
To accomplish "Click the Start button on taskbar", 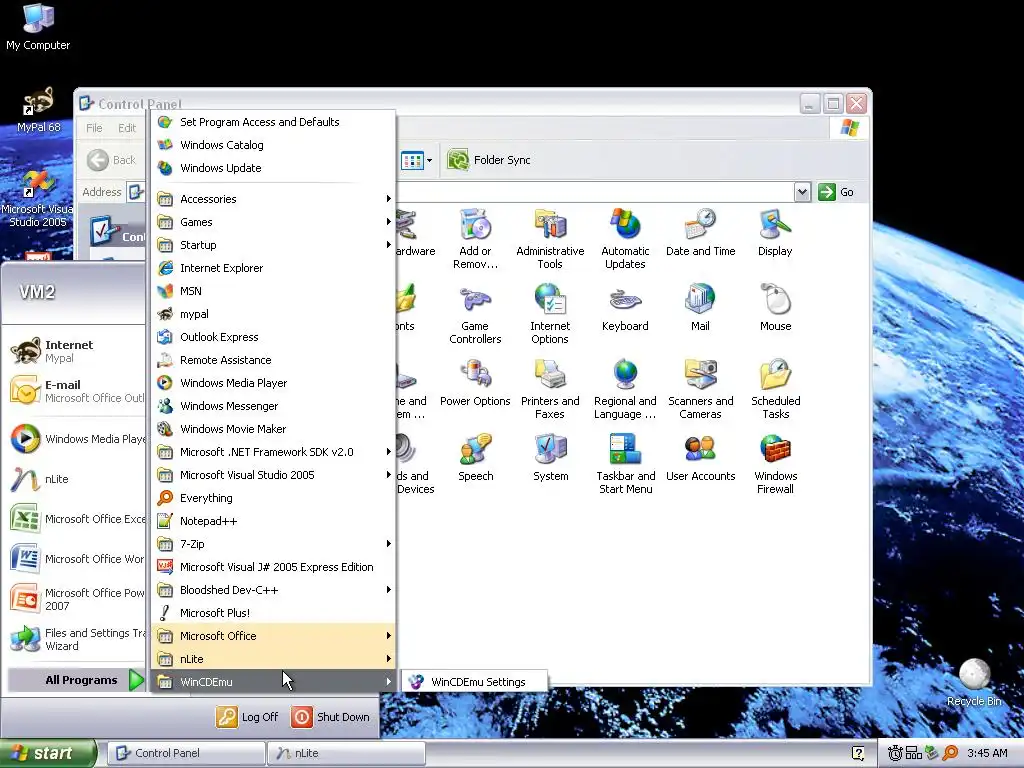I will [x=47, y=754].
